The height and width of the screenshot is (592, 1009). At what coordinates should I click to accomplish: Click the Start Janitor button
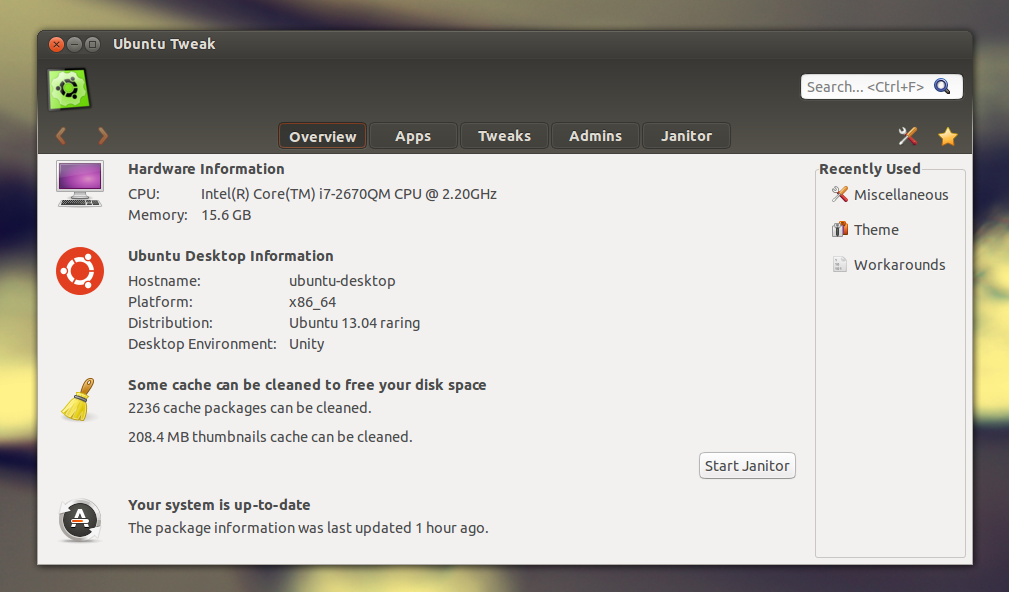pos(747,466)
